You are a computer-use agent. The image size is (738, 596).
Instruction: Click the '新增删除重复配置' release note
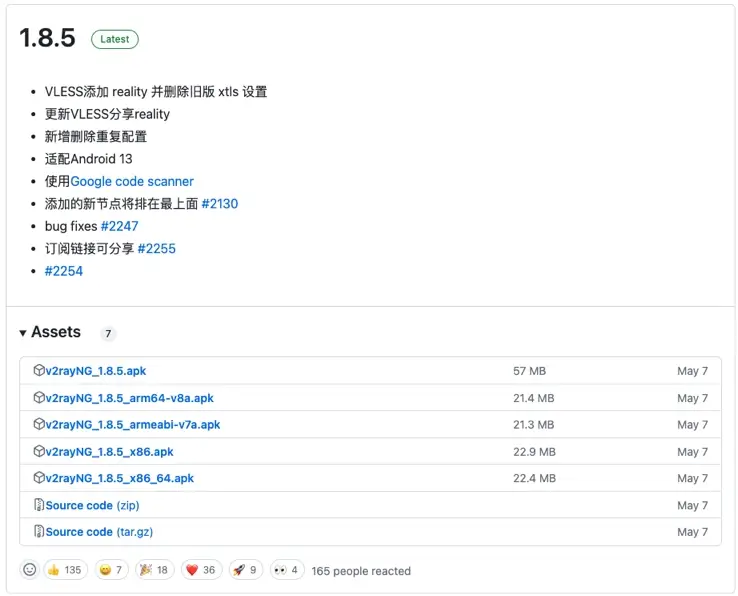(x=96, y=137)
